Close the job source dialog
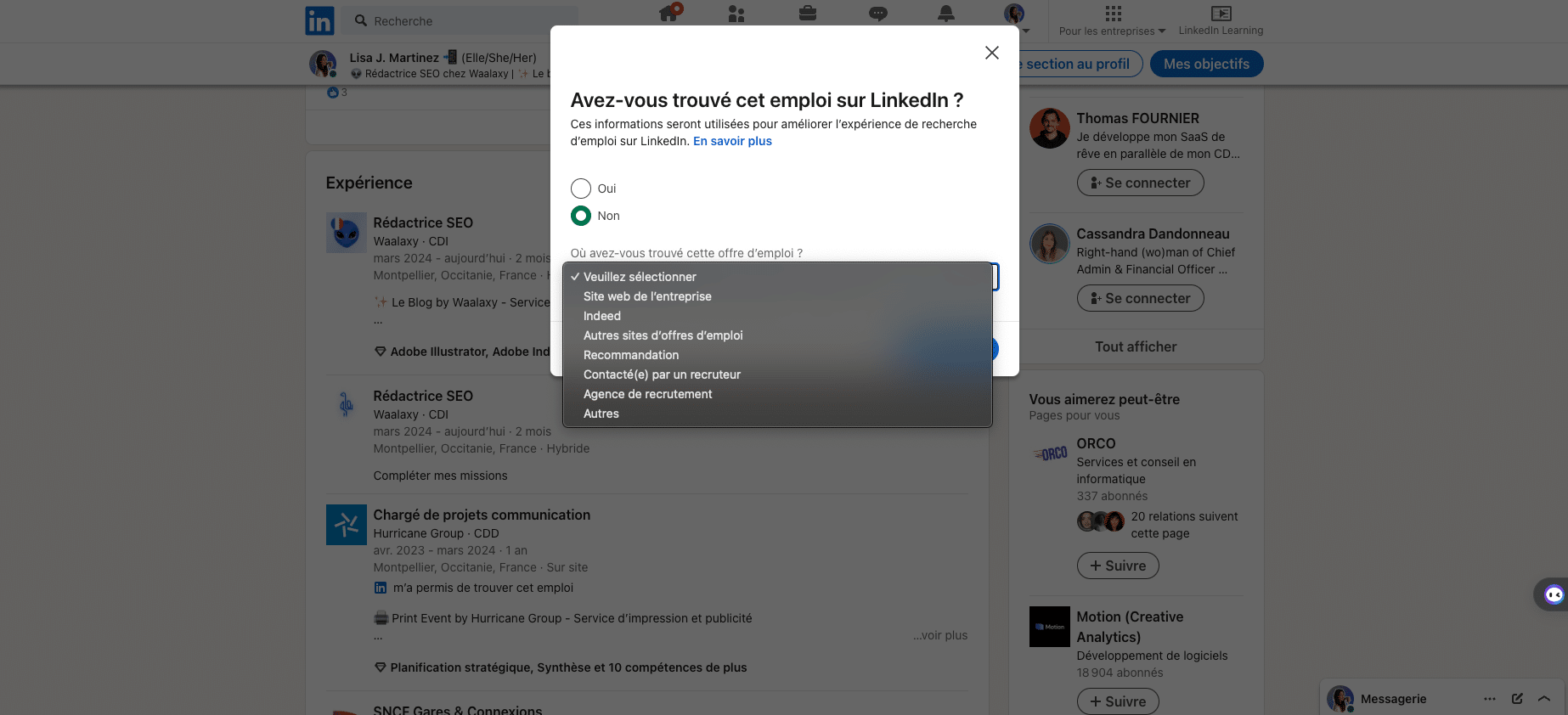Screen dimensions: 1568x715 991,53
